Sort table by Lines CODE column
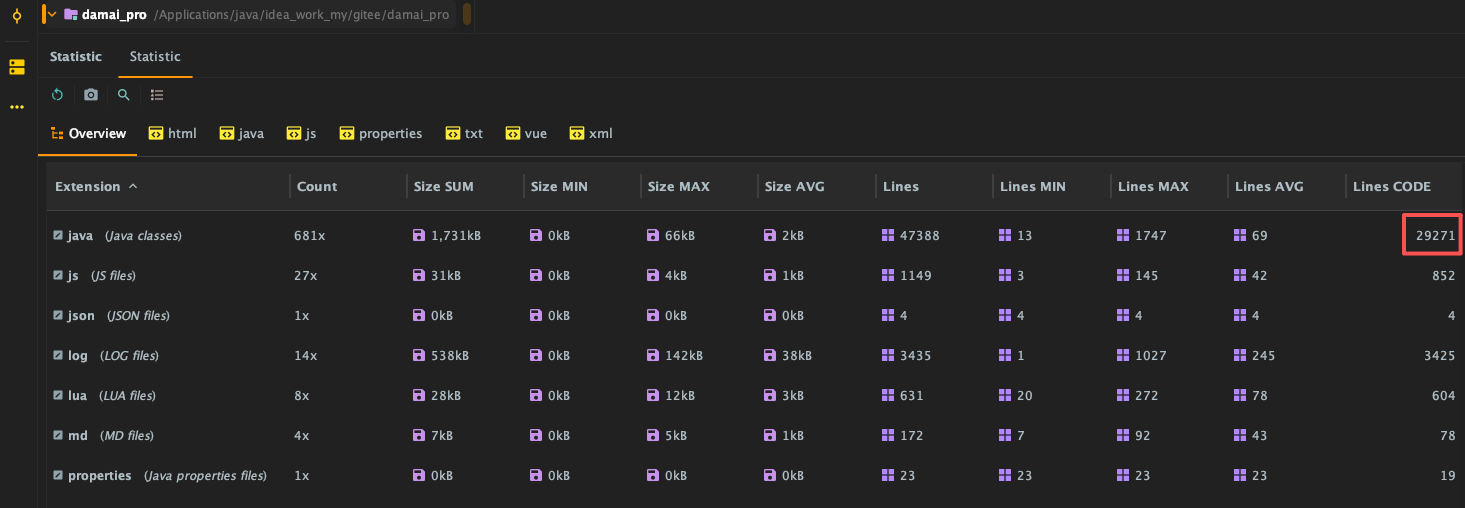Viewport: 1465px width, 508px height. click(1391, 187)
